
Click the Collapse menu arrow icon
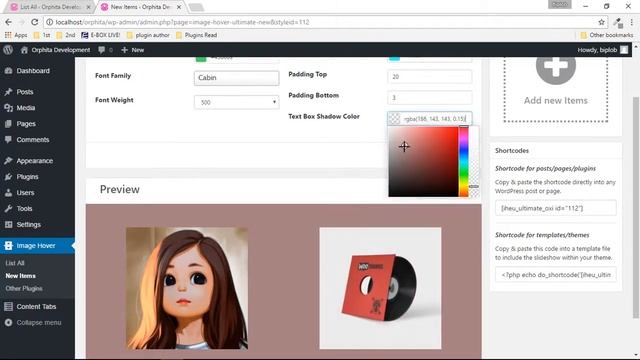click(8, 322)
